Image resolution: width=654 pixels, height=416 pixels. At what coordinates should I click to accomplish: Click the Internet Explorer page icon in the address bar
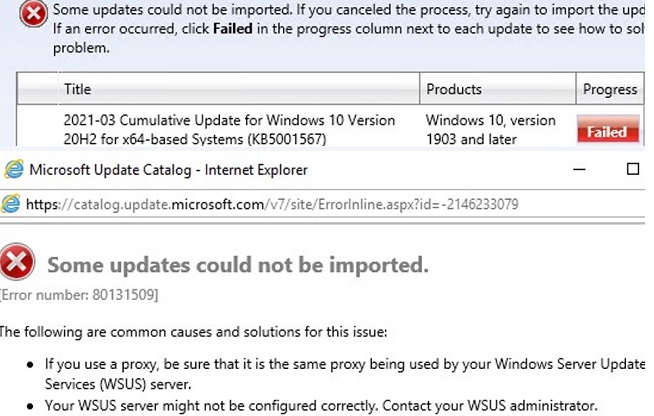click(12, 205)
